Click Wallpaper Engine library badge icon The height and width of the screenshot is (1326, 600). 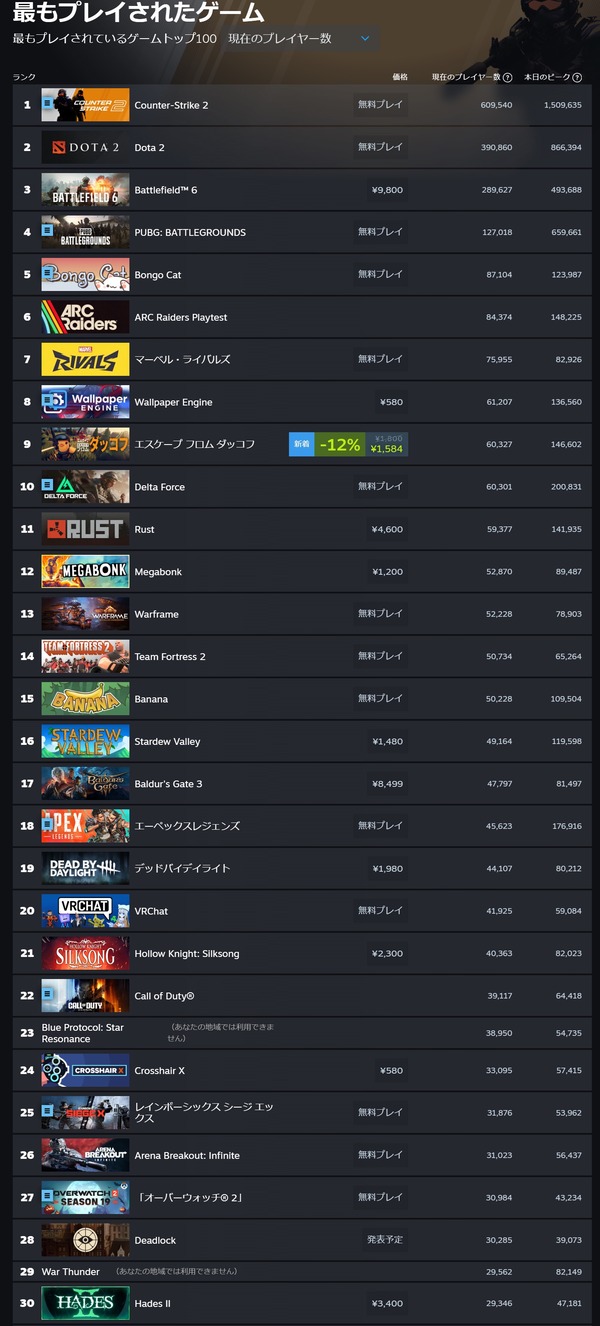(47, 399)
